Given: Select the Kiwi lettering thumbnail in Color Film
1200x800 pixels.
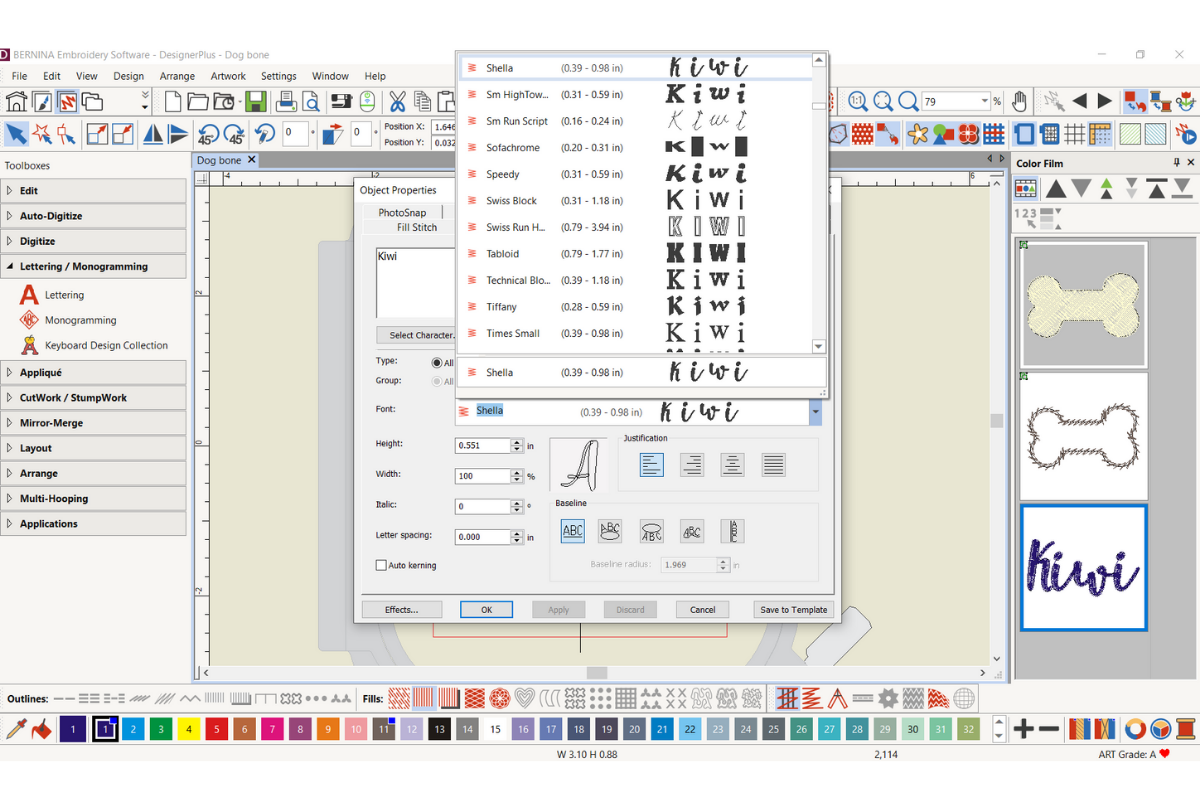Looking at the screenshot, I should click(1083, 568).
